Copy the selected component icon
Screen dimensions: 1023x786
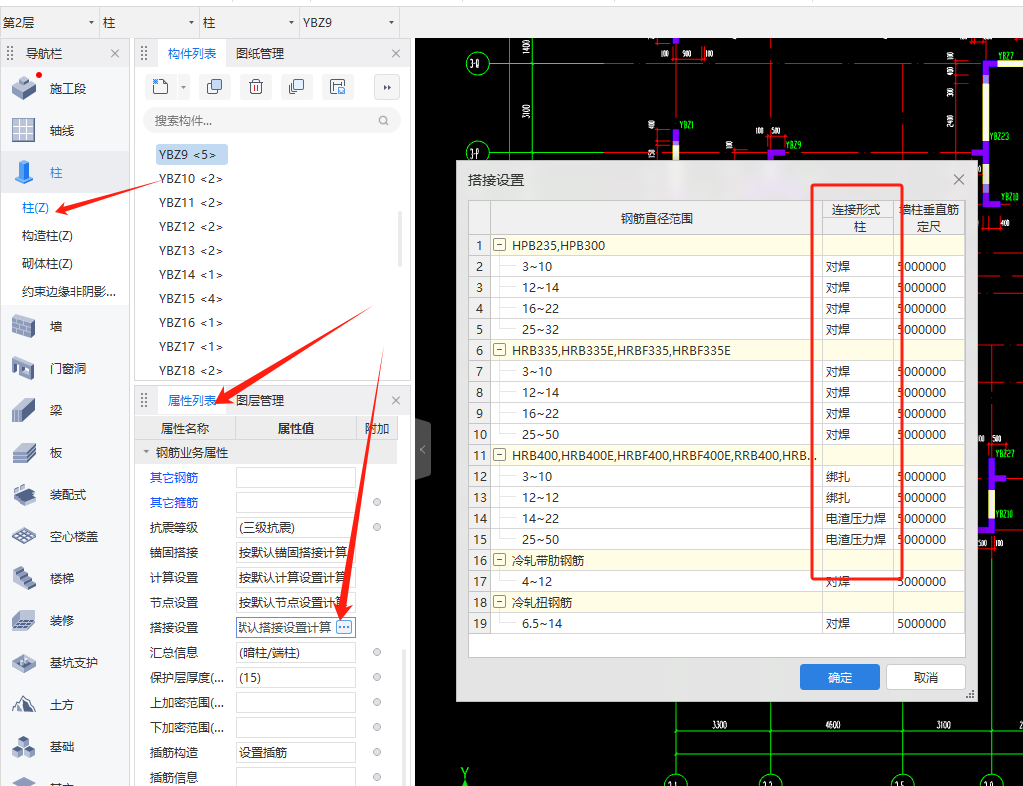click(x=214, y=87)
